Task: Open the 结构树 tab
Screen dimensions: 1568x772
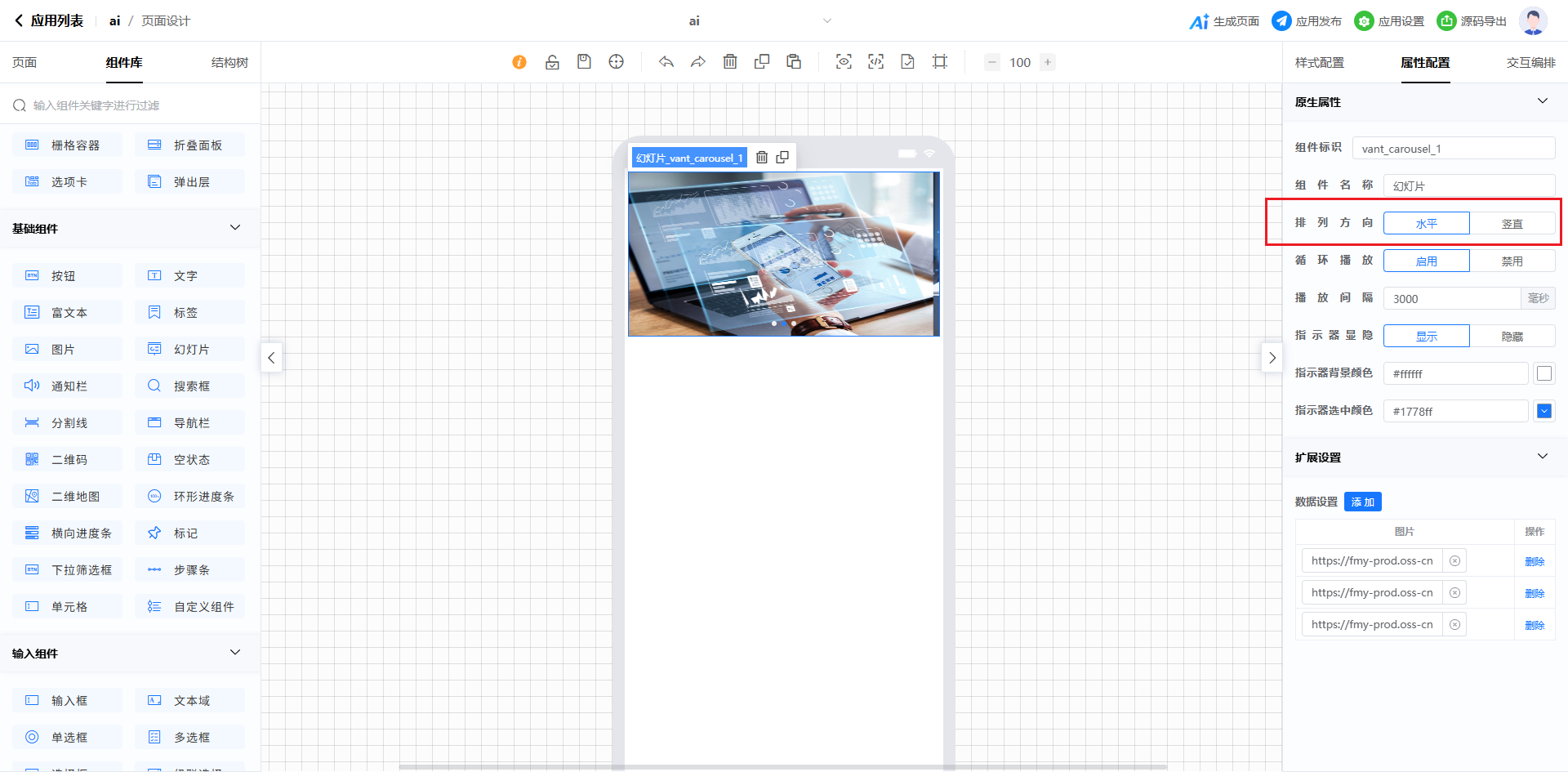Action: (x=229, y=63)
